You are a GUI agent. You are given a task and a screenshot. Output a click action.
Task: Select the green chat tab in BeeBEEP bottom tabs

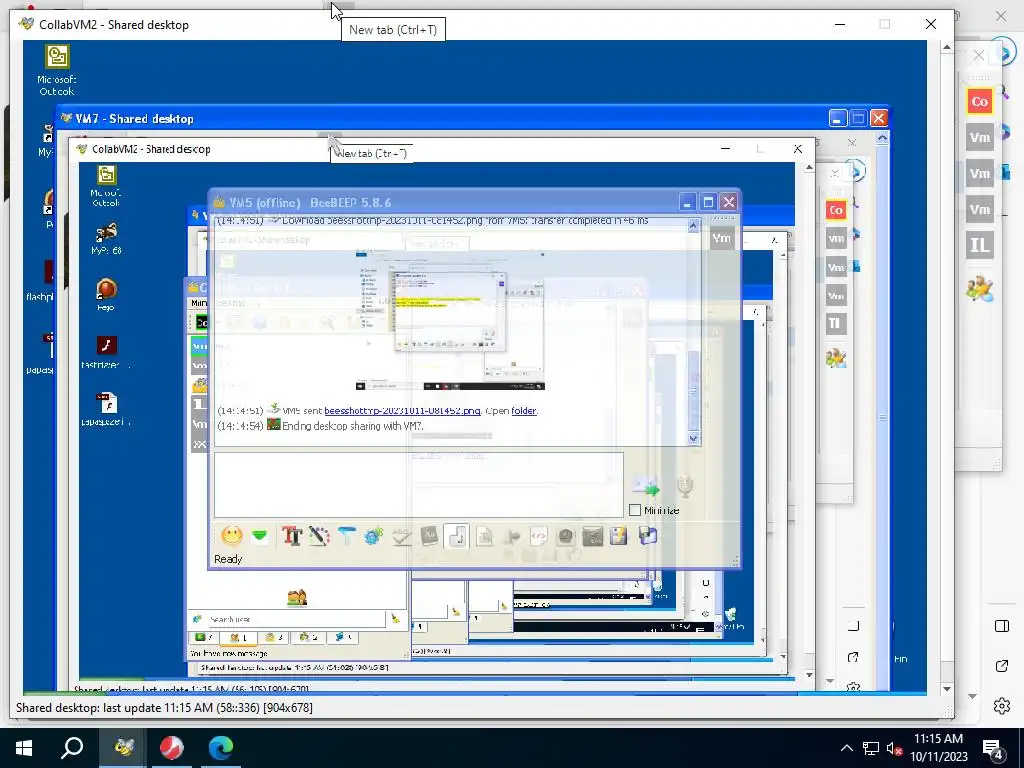tap(204, 637)
